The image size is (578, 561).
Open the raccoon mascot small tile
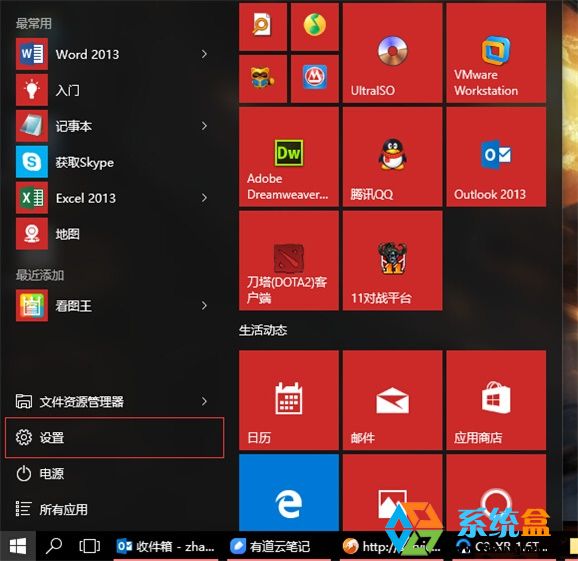coord(263,78)
